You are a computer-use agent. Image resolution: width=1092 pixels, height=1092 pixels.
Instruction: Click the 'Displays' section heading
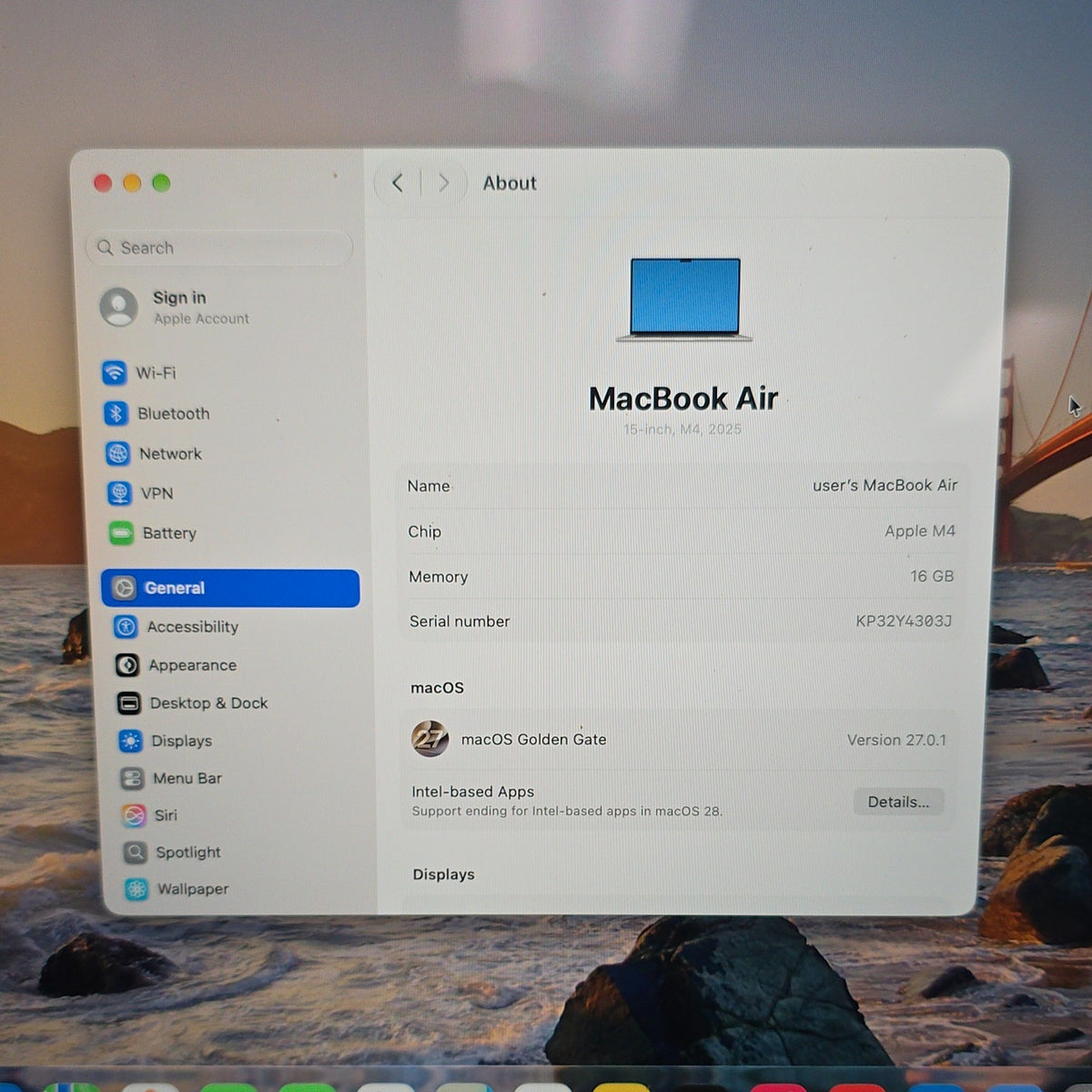pyautogui.click(x=443, y=874)
